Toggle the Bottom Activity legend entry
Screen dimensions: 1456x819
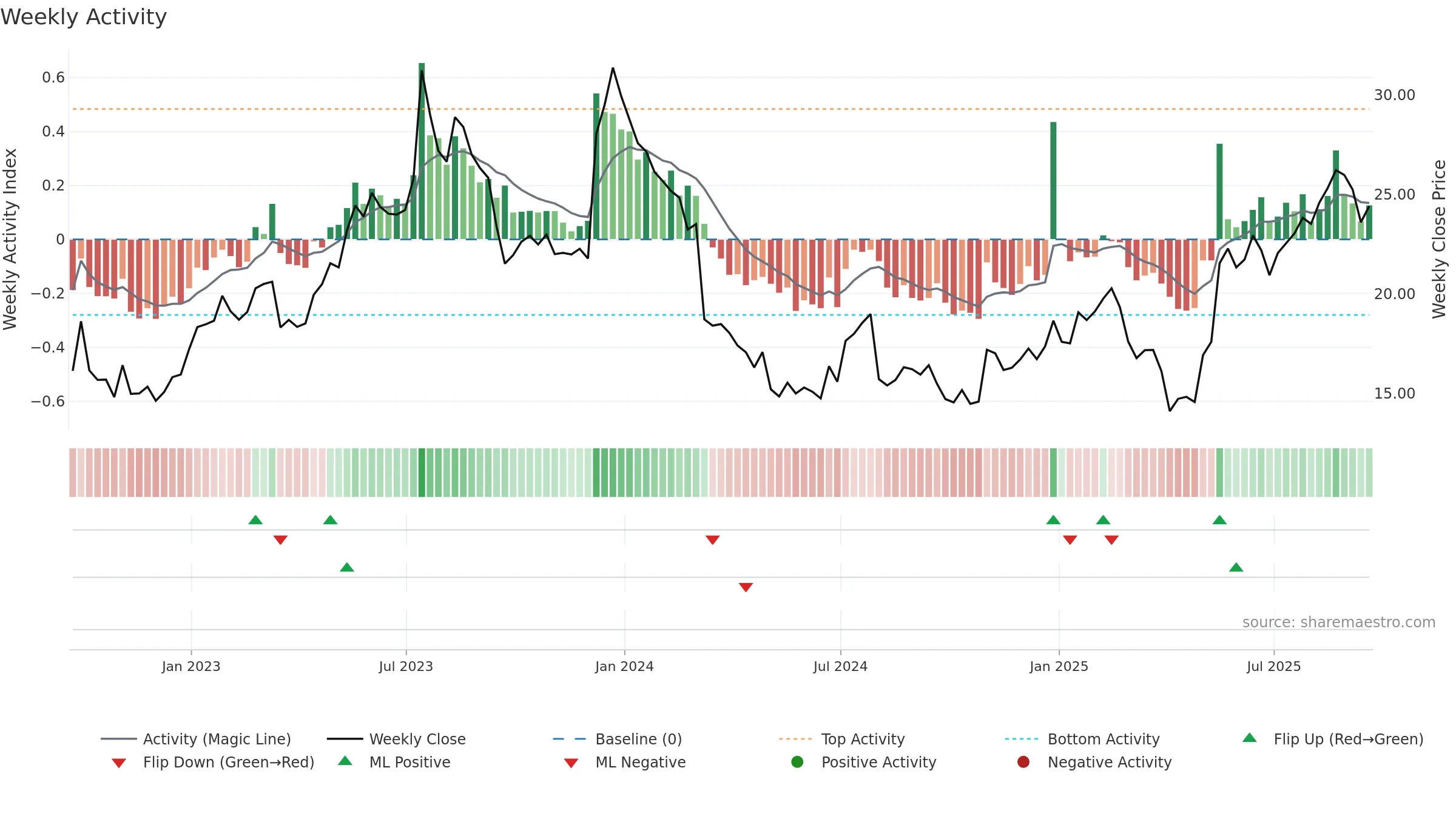[x=1082, y=739]
